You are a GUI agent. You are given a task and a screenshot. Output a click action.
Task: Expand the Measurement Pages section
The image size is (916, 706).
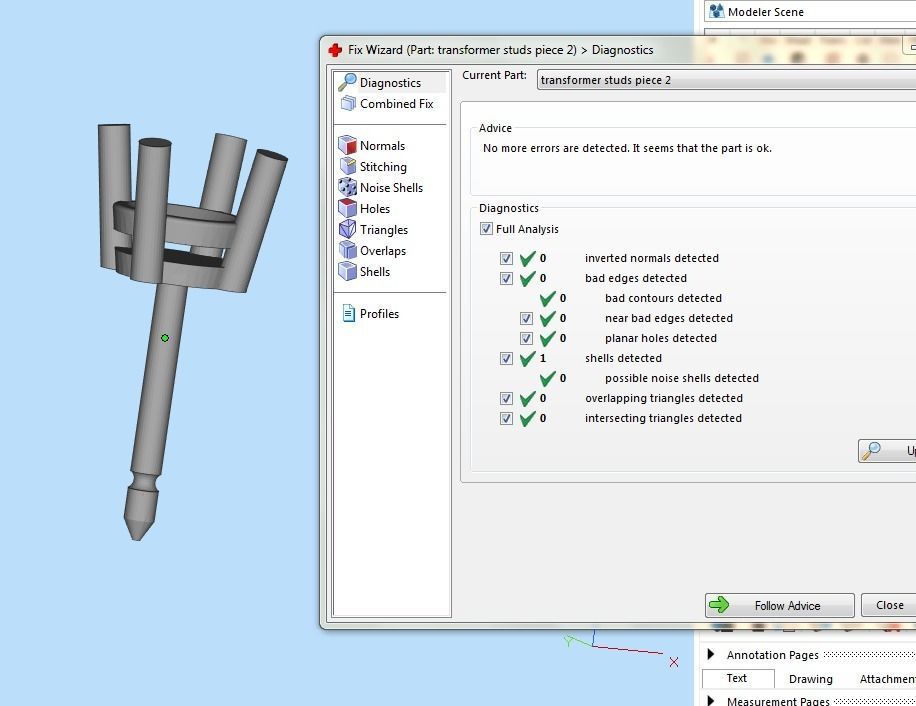(x=711, y=700)
